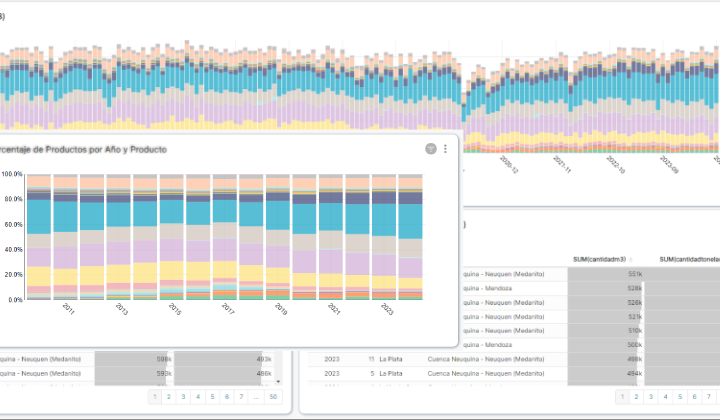Click 2023 year cell in month 5 row
Screen dimensions: 720x420
[332, 373]
